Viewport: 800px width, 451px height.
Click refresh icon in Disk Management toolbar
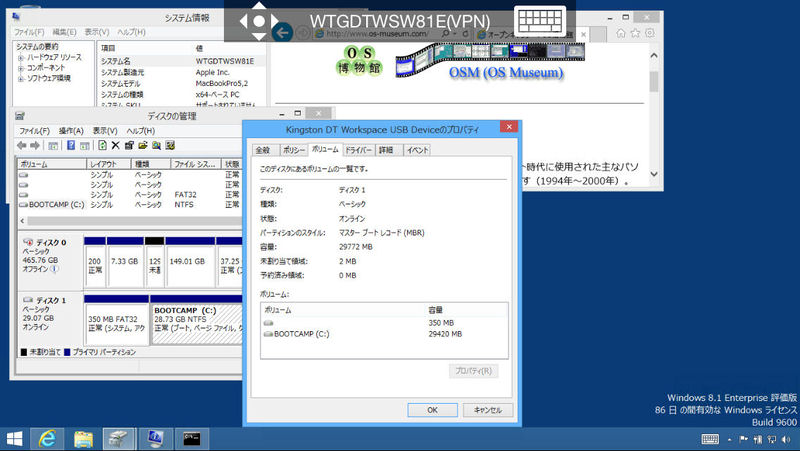[x=103, y=145]
